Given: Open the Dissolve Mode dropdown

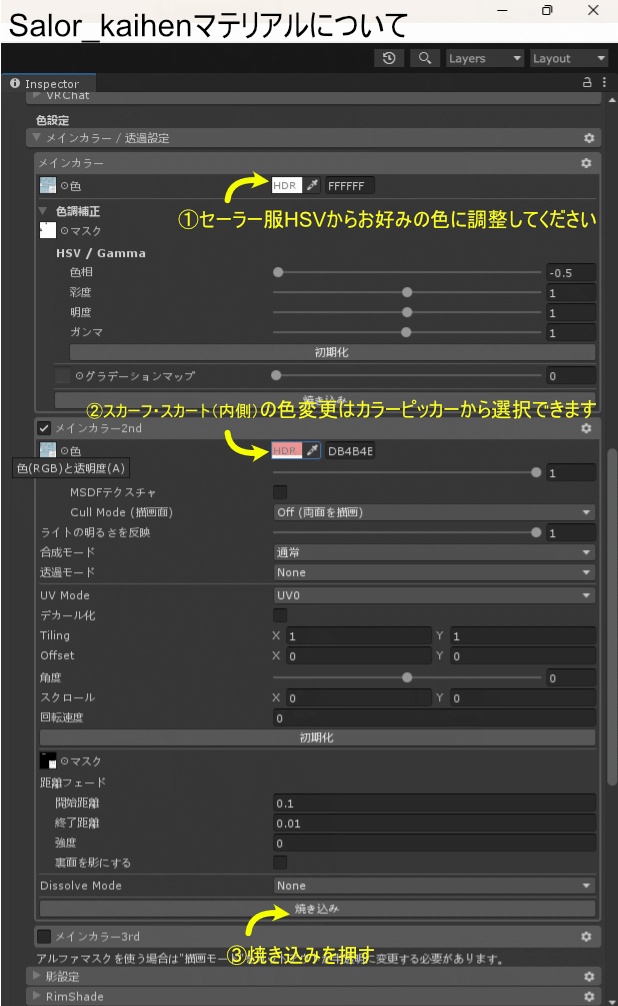Looking at the screenshot, I should (x=434, y=885).
